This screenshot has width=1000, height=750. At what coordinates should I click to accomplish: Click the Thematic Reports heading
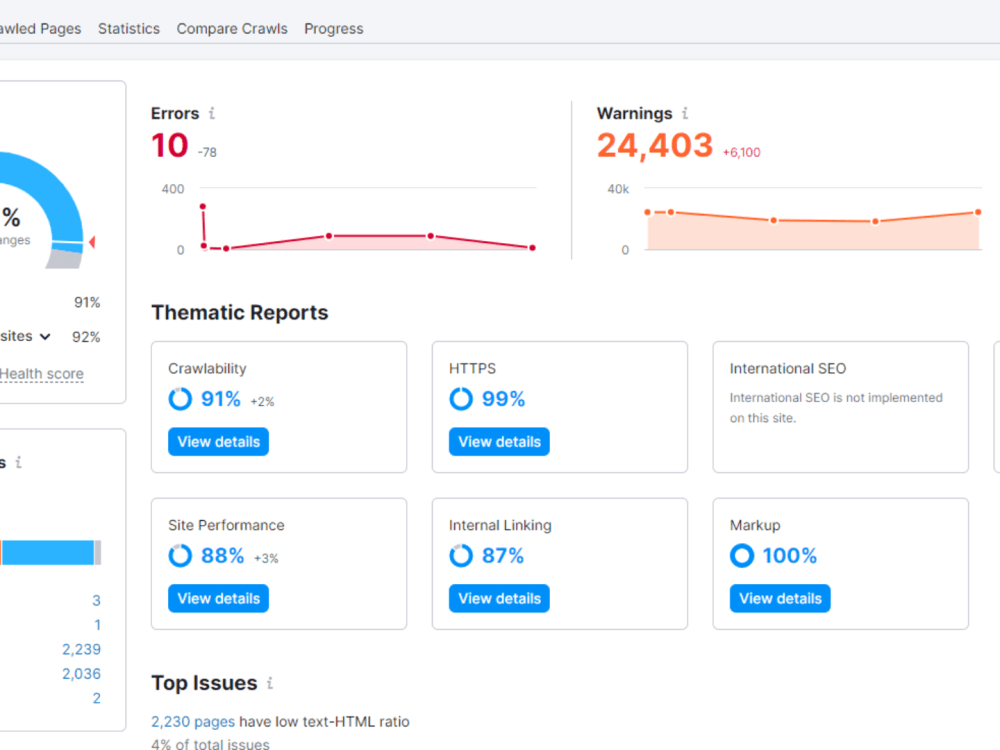click(240, 312)
